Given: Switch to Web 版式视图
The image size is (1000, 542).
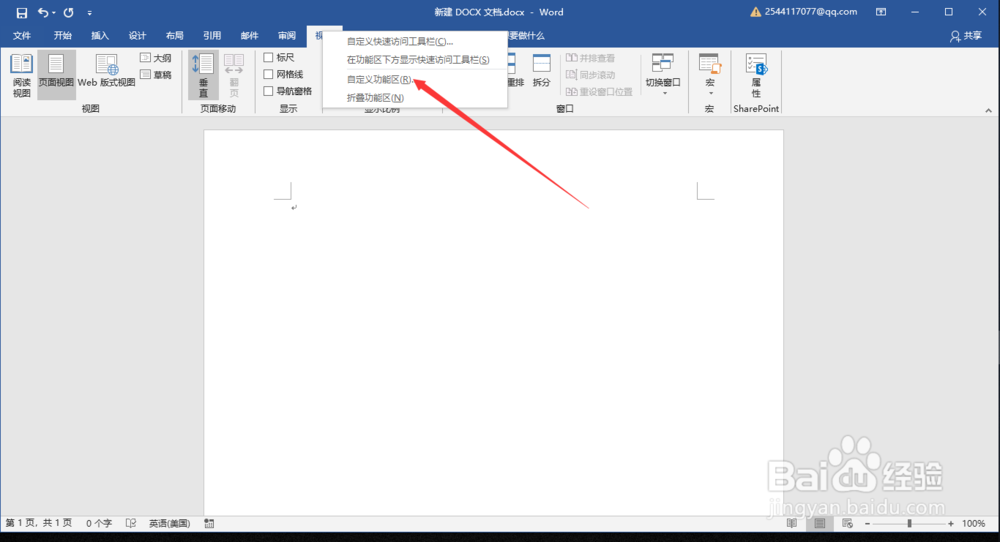Looking at the screenshot, I should (107, 71).
